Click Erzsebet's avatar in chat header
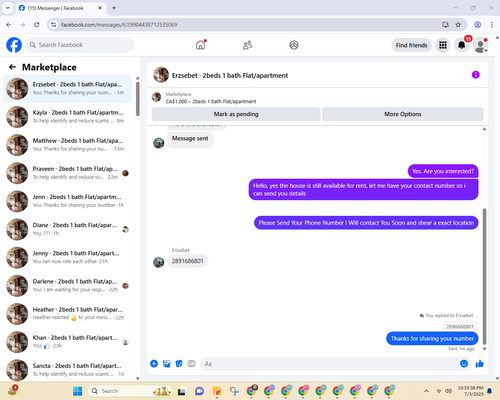Screen dimensions: 500x400 point(161,75)
